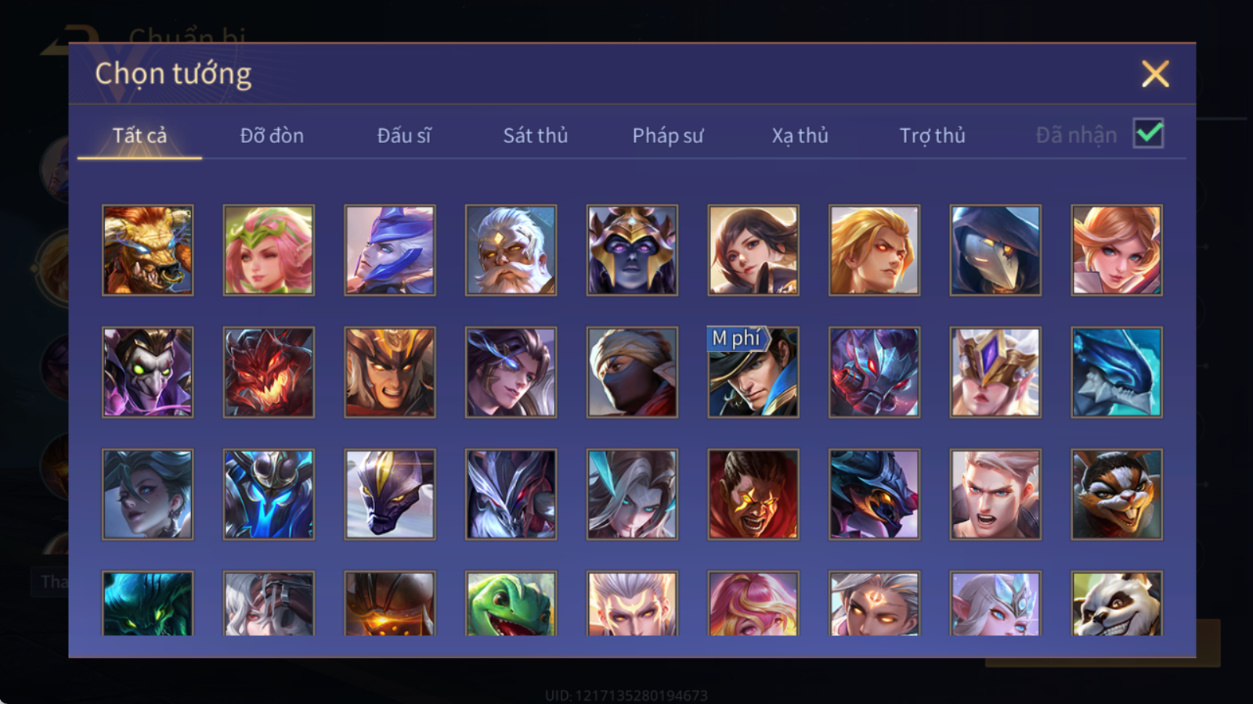Screen dimensions: 1253x704
Task: Choose the raccoon hero portrait
Action: point(1116,494)
